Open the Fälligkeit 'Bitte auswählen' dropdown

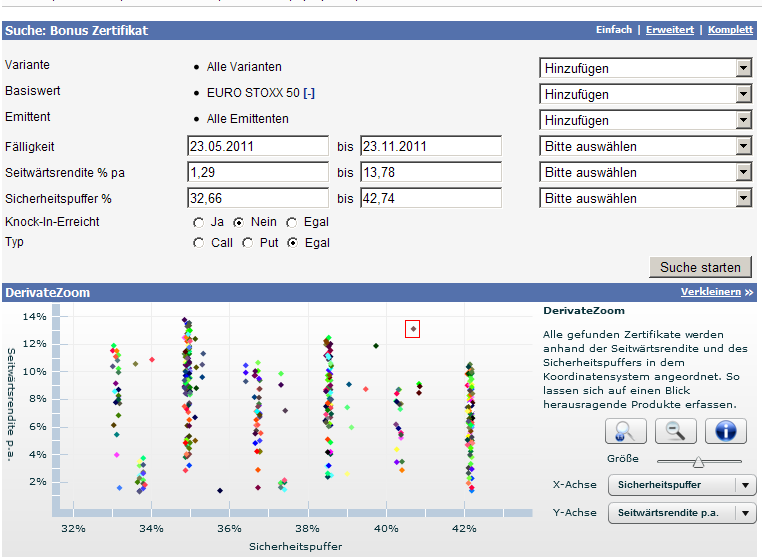[x=646, y=146]
